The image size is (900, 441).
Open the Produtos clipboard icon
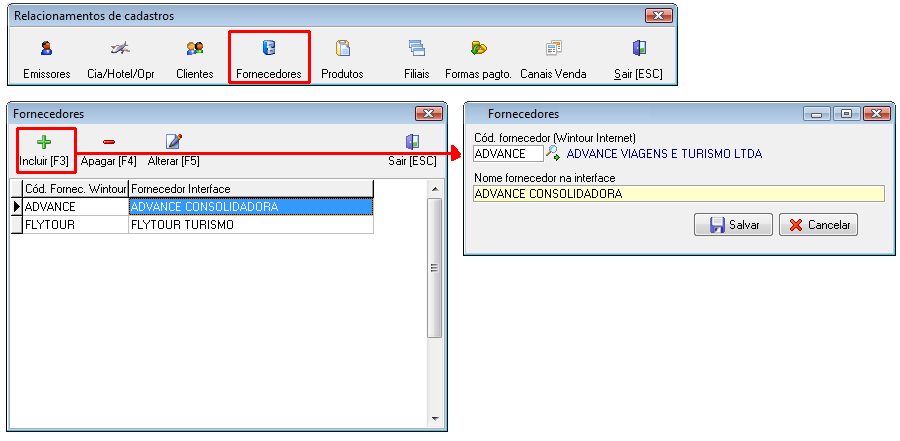tap(343, 48)
